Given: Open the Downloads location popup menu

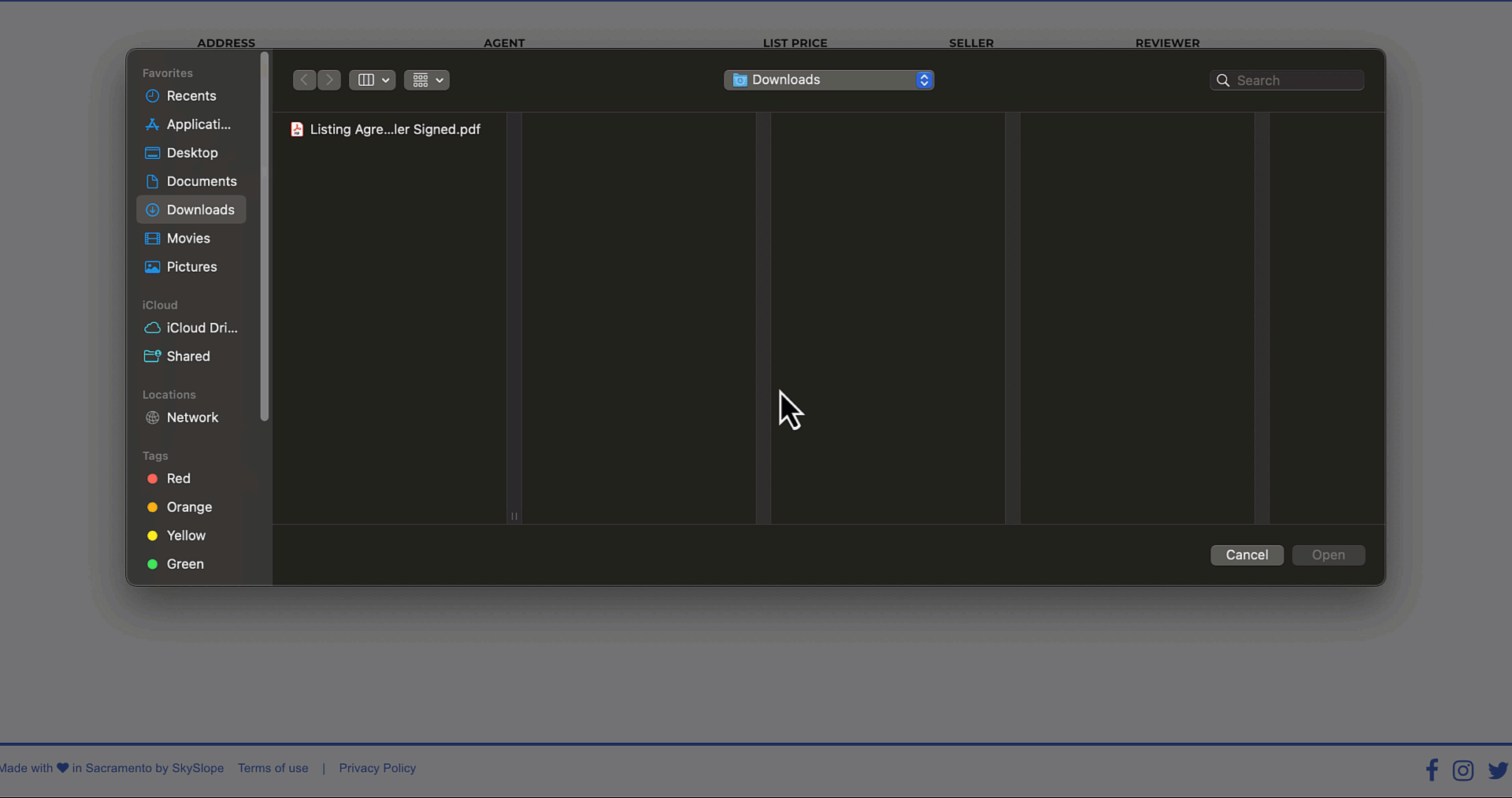Looking at the screenshot, I should point(829,80).
